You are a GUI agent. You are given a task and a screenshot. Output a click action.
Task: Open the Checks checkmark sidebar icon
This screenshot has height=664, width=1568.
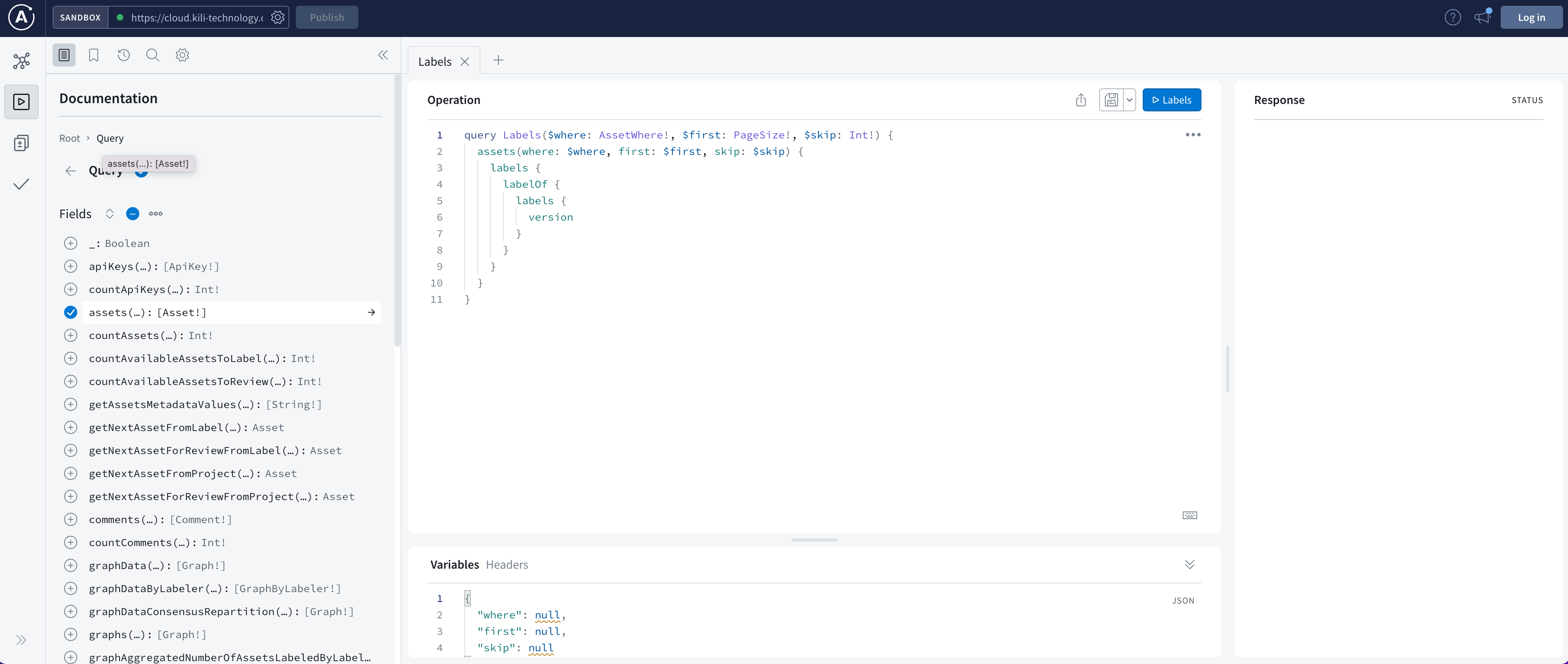click(21, 184)
